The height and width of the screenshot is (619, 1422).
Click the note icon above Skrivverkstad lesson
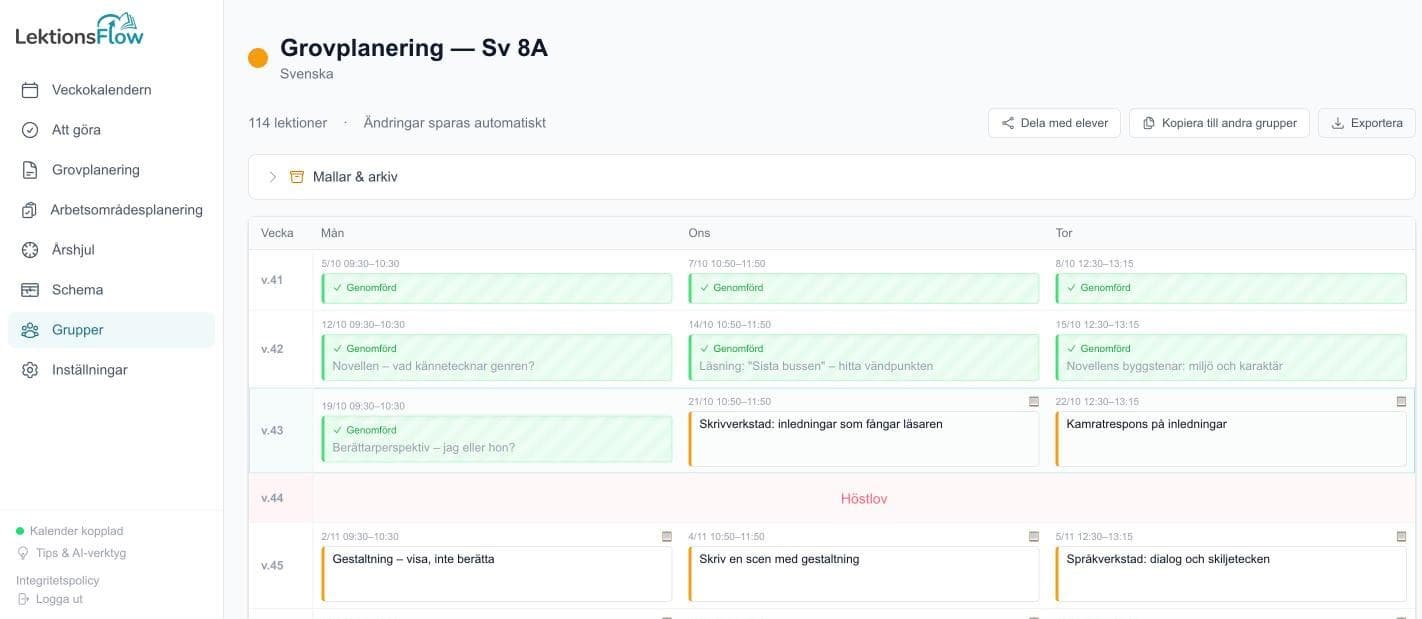pos(1034,401)
